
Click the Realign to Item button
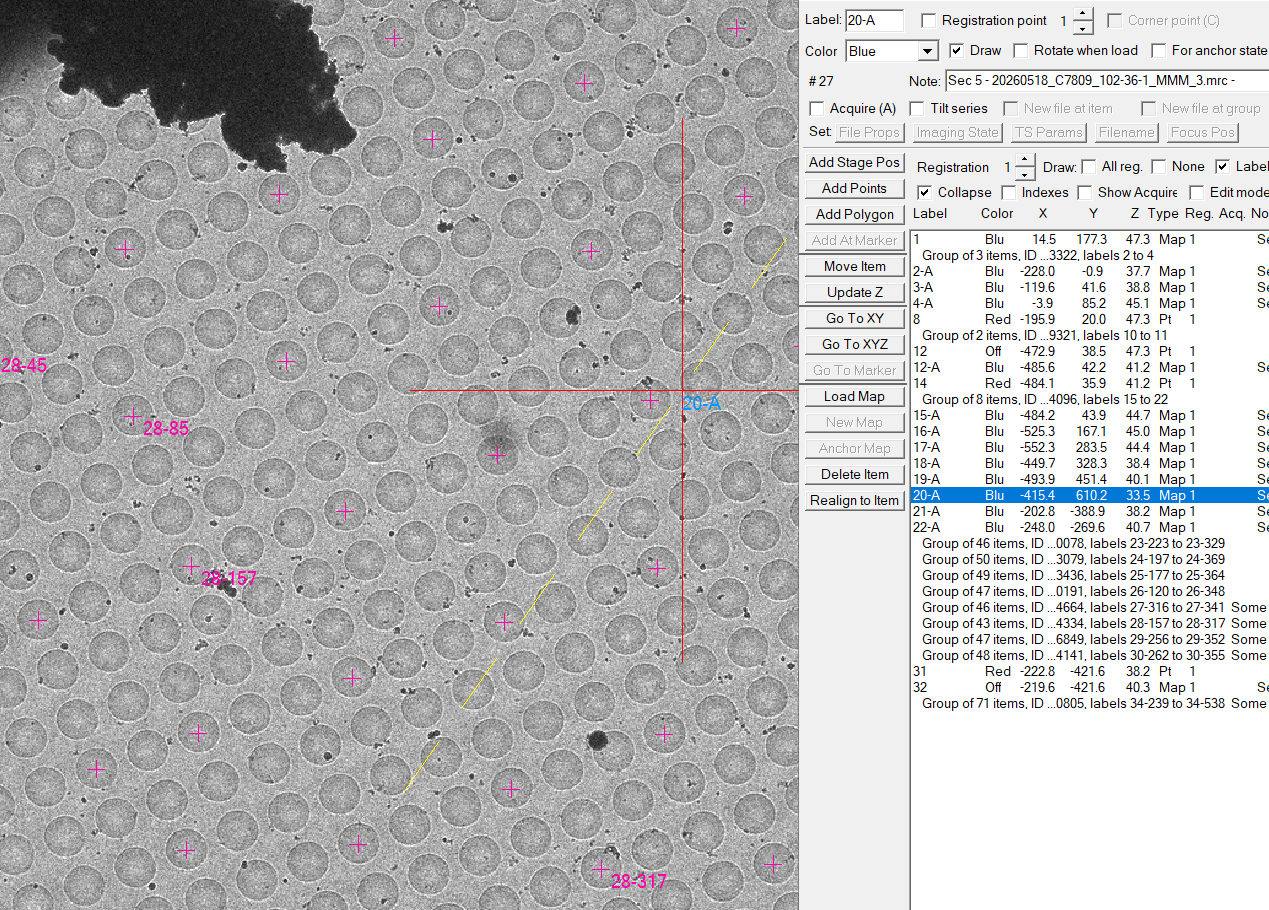(854, 500)
